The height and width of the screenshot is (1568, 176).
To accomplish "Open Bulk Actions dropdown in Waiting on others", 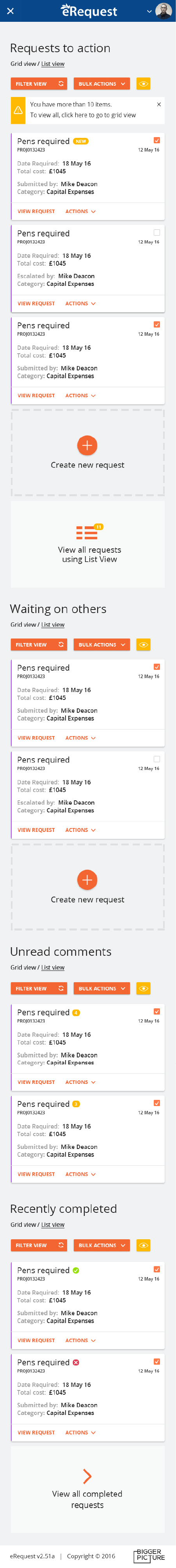I will pos(102,645).
